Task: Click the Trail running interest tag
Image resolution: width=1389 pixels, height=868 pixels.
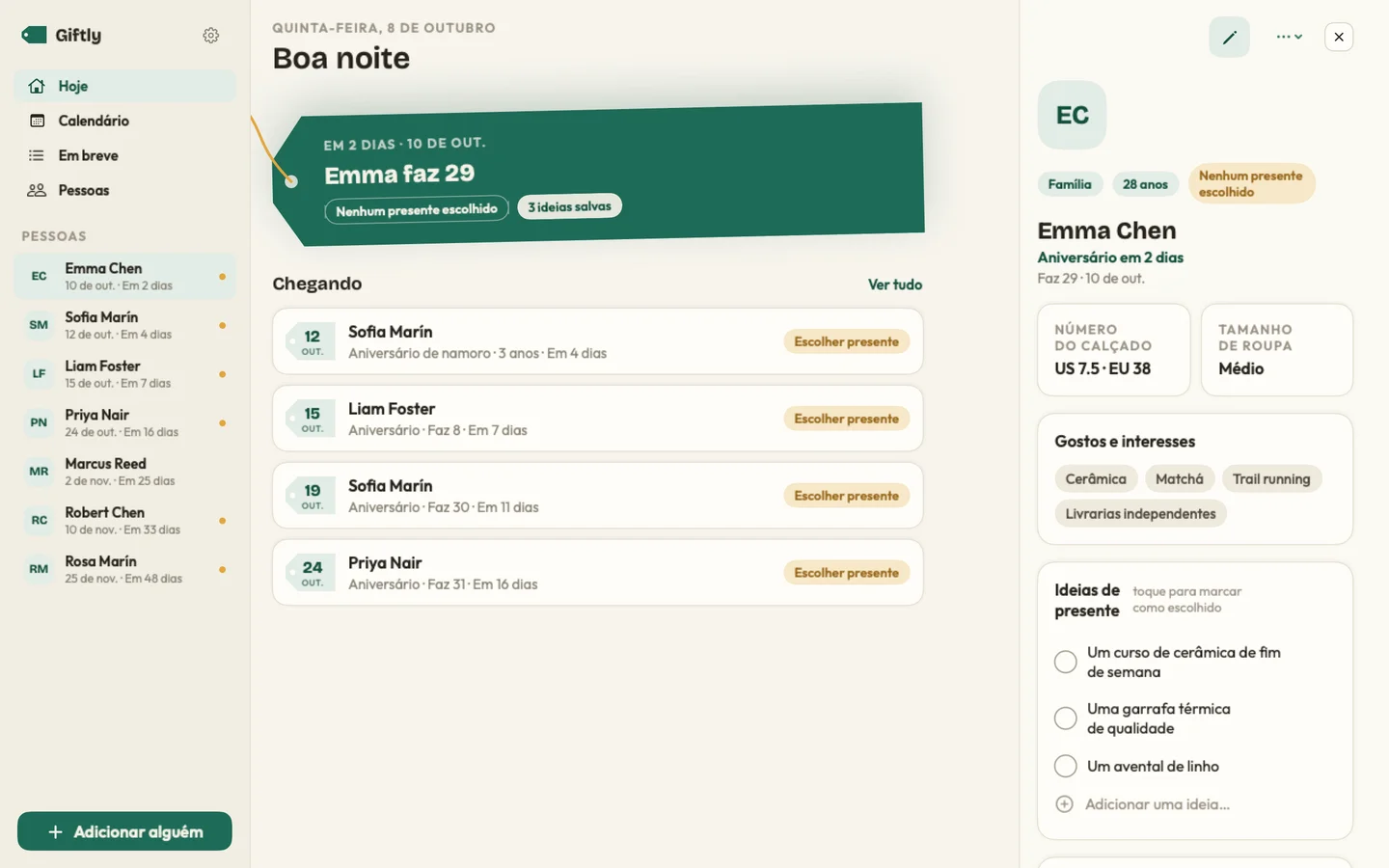Action: tap(1271, 479)
